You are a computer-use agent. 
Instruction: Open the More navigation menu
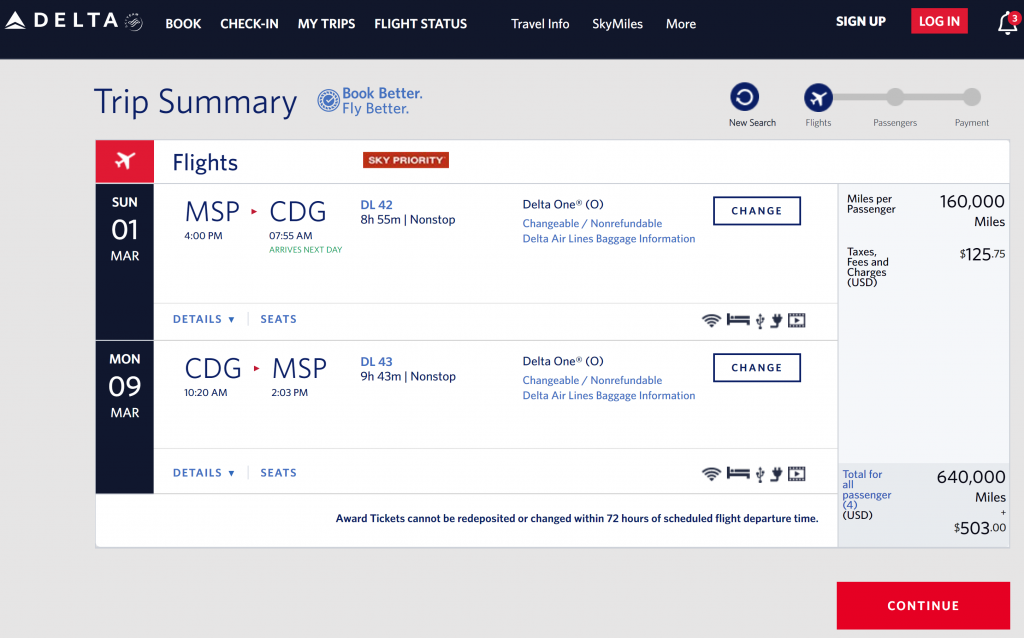pyautogui.click(x=680, y=24)
